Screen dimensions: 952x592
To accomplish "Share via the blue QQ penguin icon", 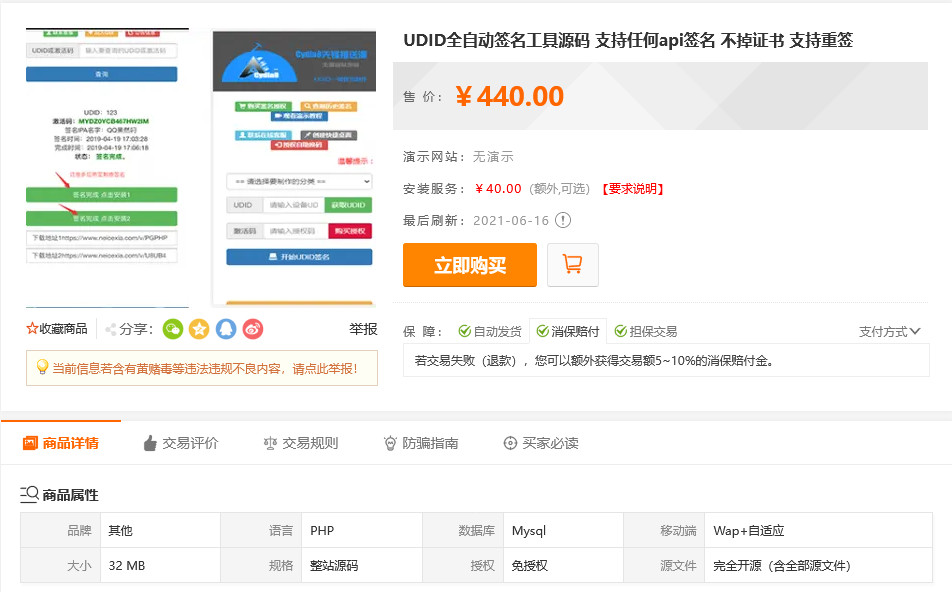I will 226,329.
